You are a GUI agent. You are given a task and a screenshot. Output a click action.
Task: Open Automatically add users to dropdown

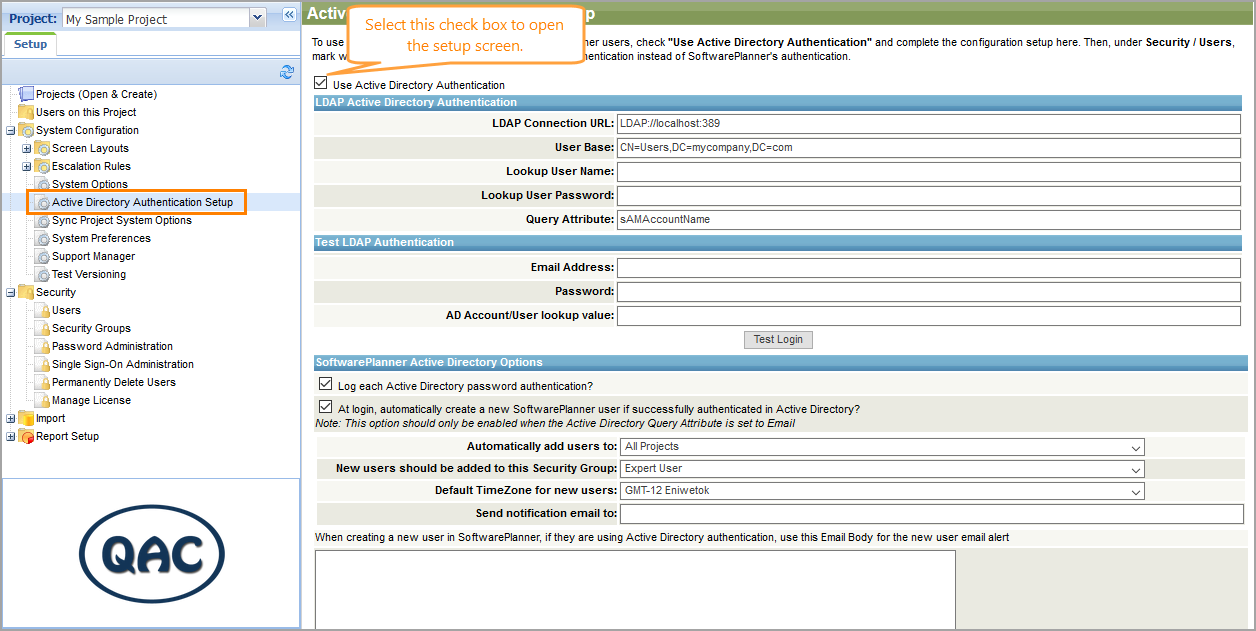(881, 447)
